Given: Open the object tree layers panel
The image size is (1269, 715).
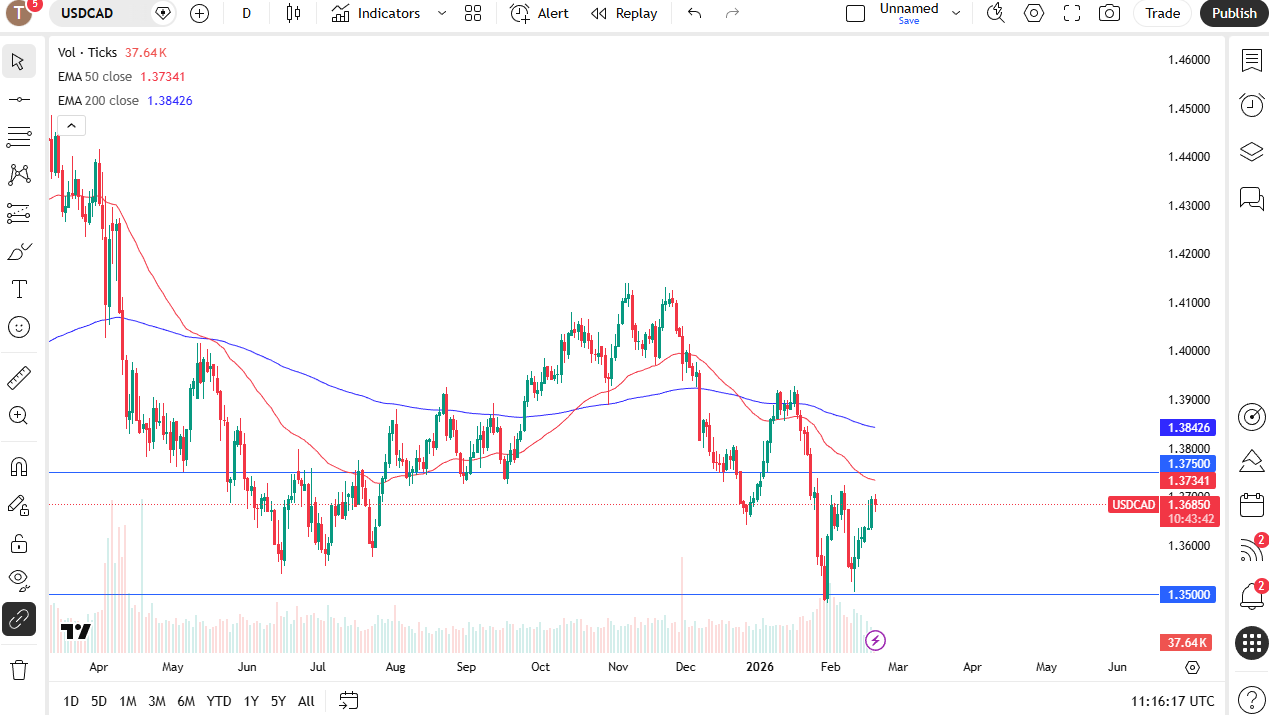Looking at the screenshot, I should (x=1251, y=152).
